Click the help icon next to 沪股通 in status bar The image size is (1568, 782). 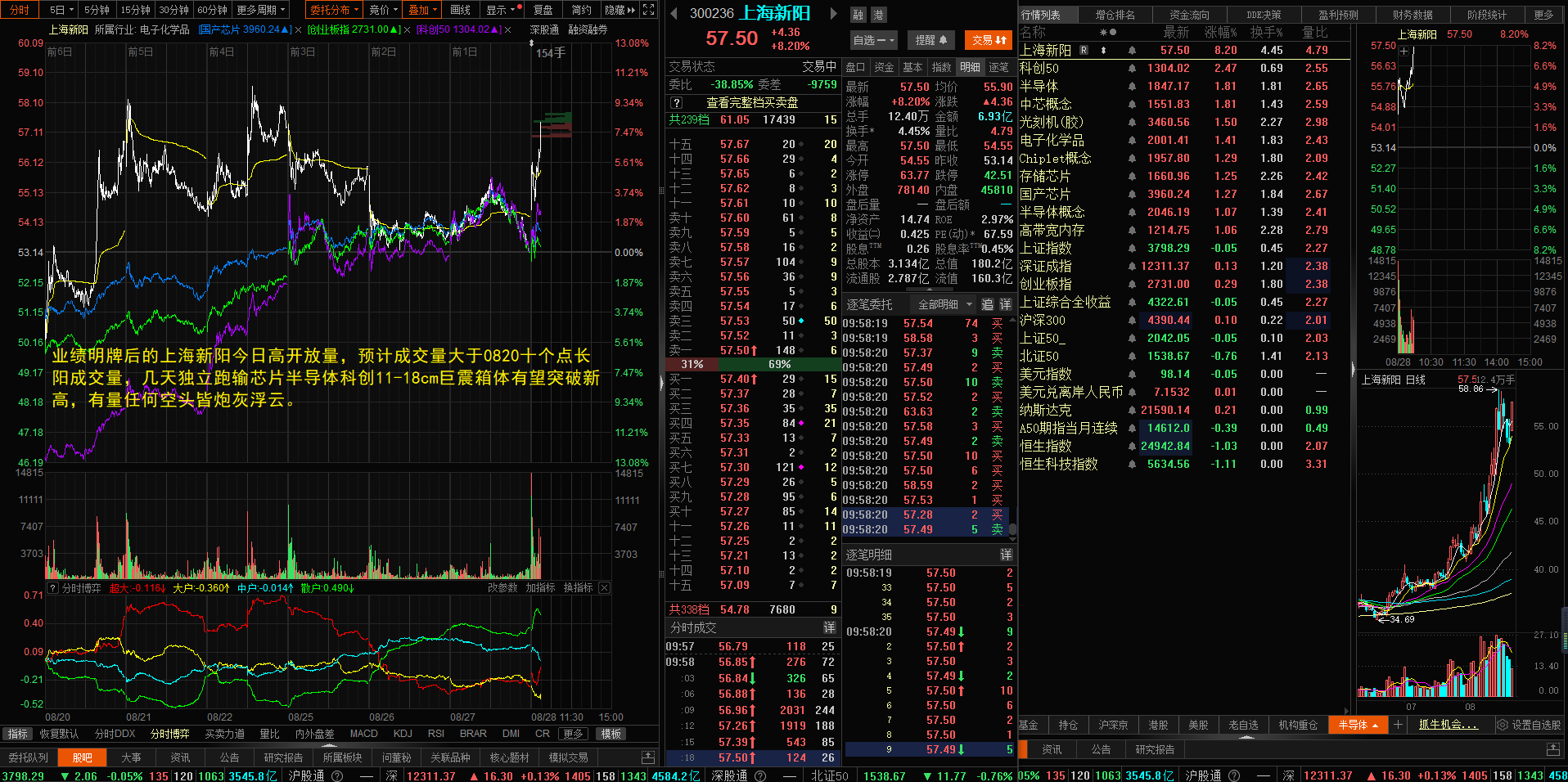tap(337, 775)
